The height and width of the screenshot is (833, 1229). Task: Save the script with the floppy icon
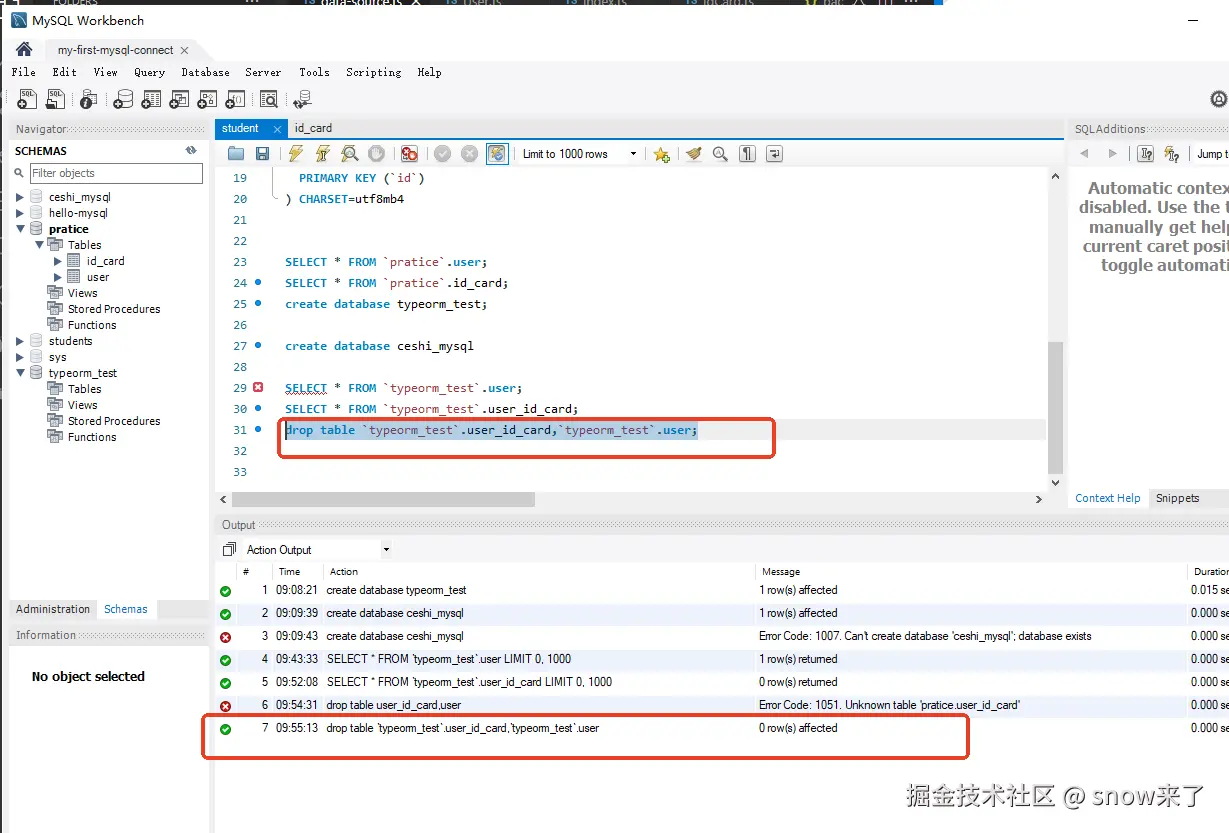tap(262, 153)
